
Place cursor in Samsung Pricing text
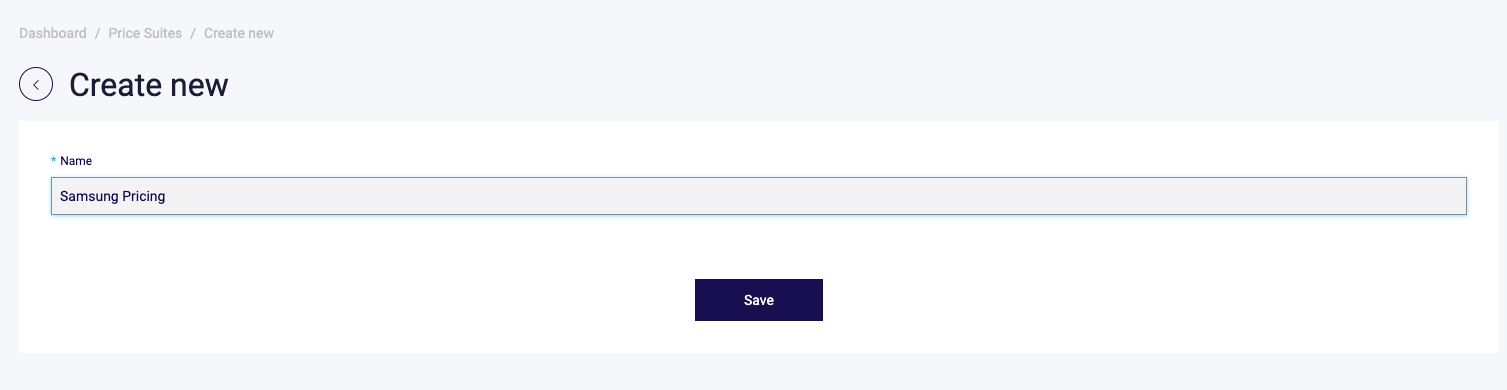113,196
